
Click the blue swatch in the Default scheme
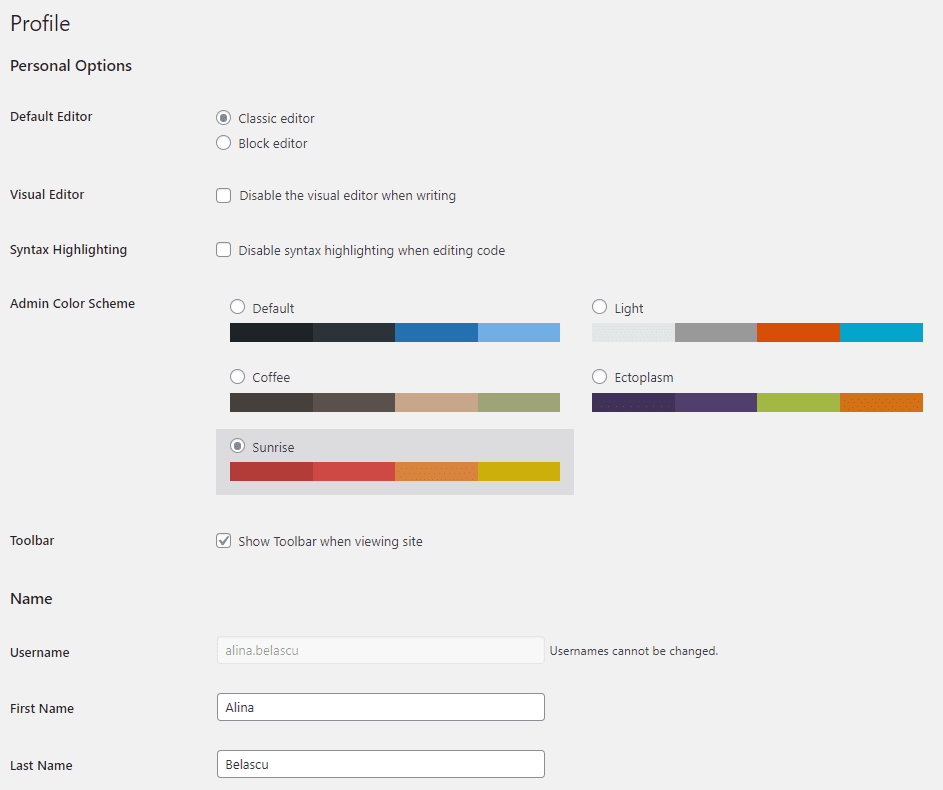click(x=436, y=332)
